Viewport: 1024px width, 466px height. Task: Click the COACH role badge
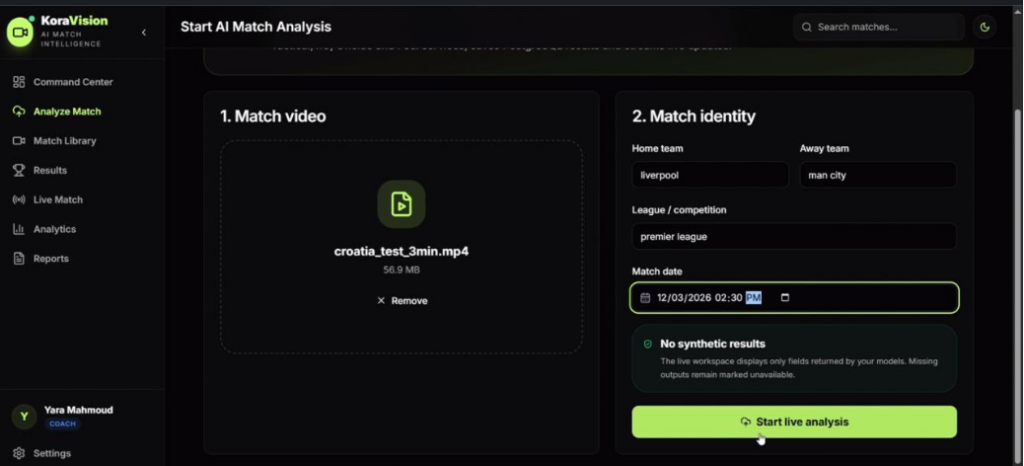coord(63,424)
